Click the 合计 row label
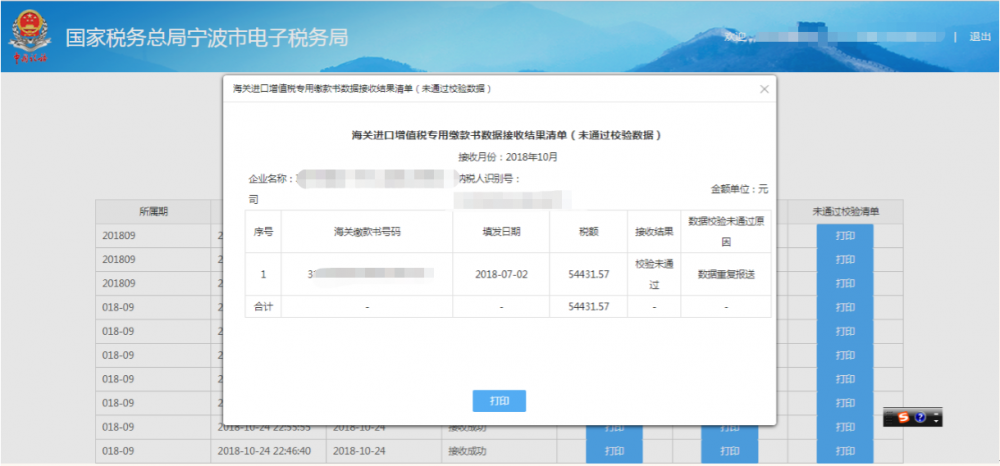Image resolution: width=1000 pixels, height=466 pixels. click(x=263, y=307)
